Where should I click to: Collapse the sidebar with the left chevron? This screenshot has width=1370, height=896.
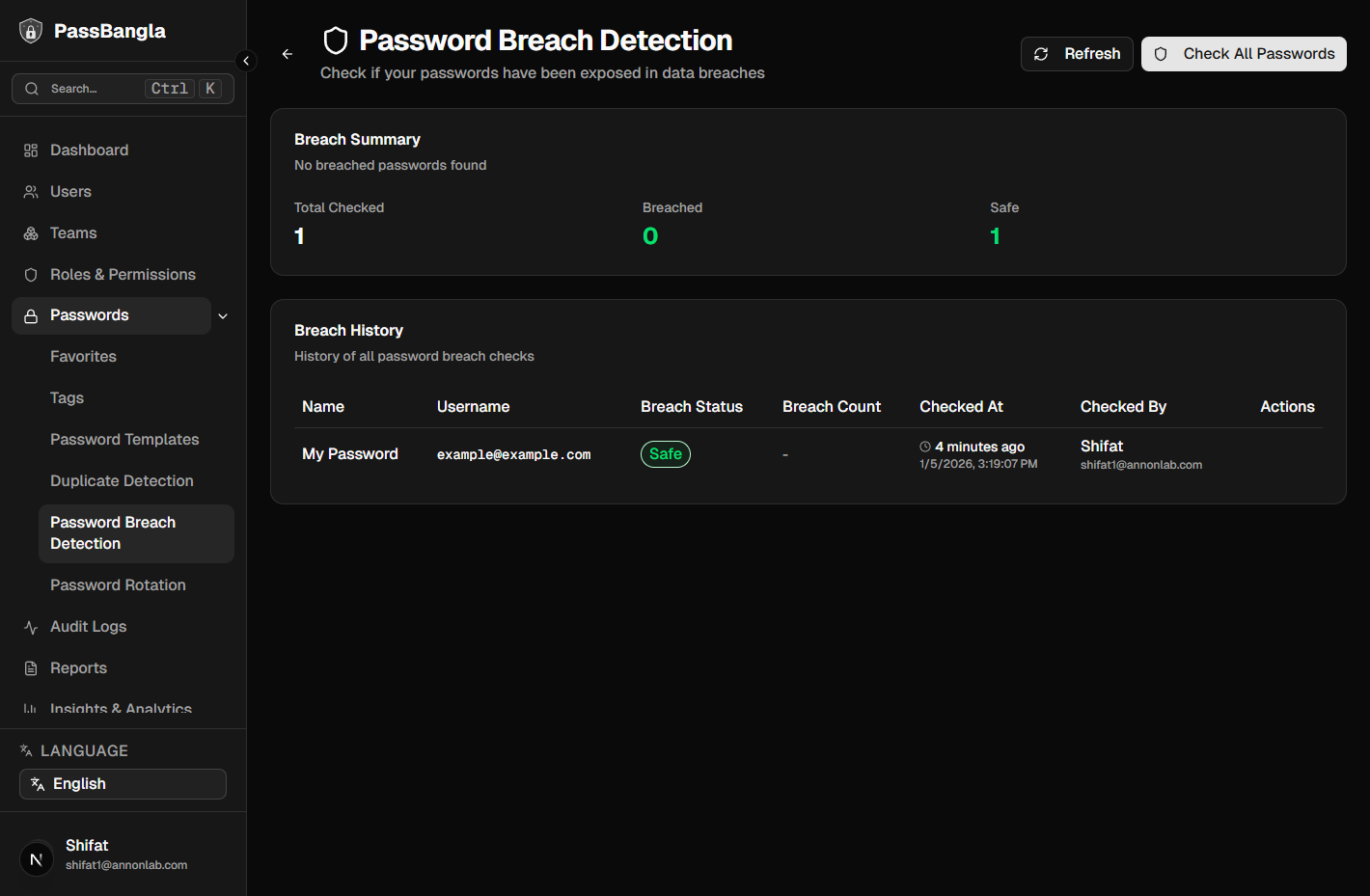click(x=246, y=60)
